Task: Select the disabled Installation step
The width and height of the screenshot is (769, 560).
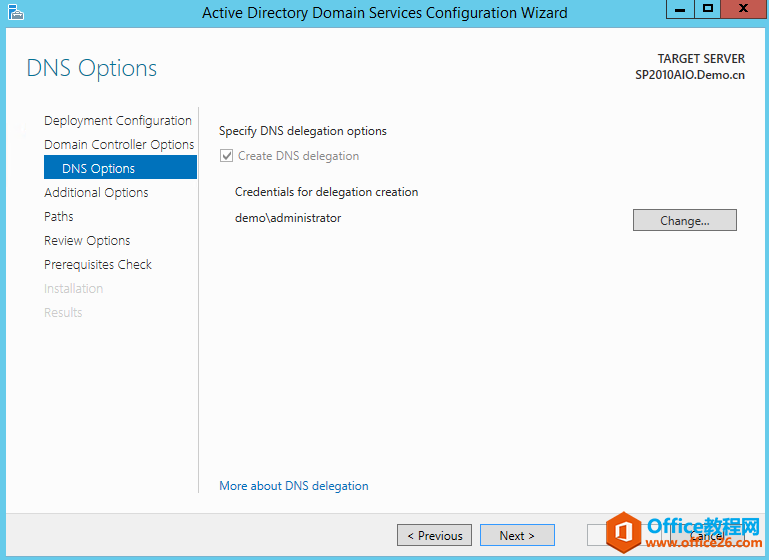Action: 74,288
